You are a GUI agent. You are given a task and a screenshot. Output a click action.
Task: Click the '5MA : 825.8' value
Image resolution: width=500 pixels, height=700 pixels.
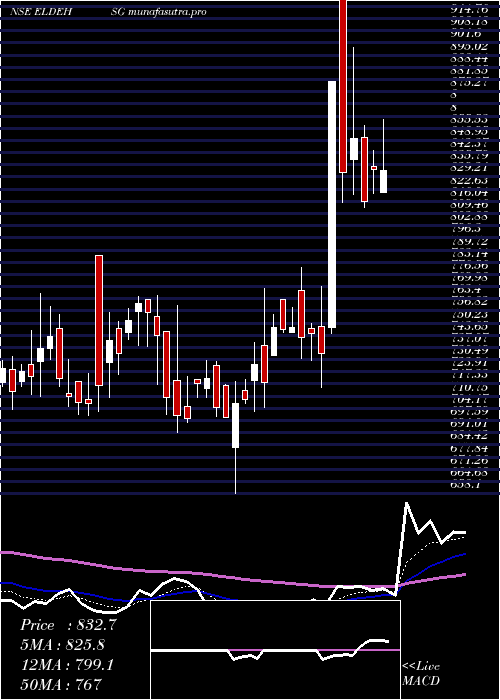pyautogui.click(x=65, y=645)
